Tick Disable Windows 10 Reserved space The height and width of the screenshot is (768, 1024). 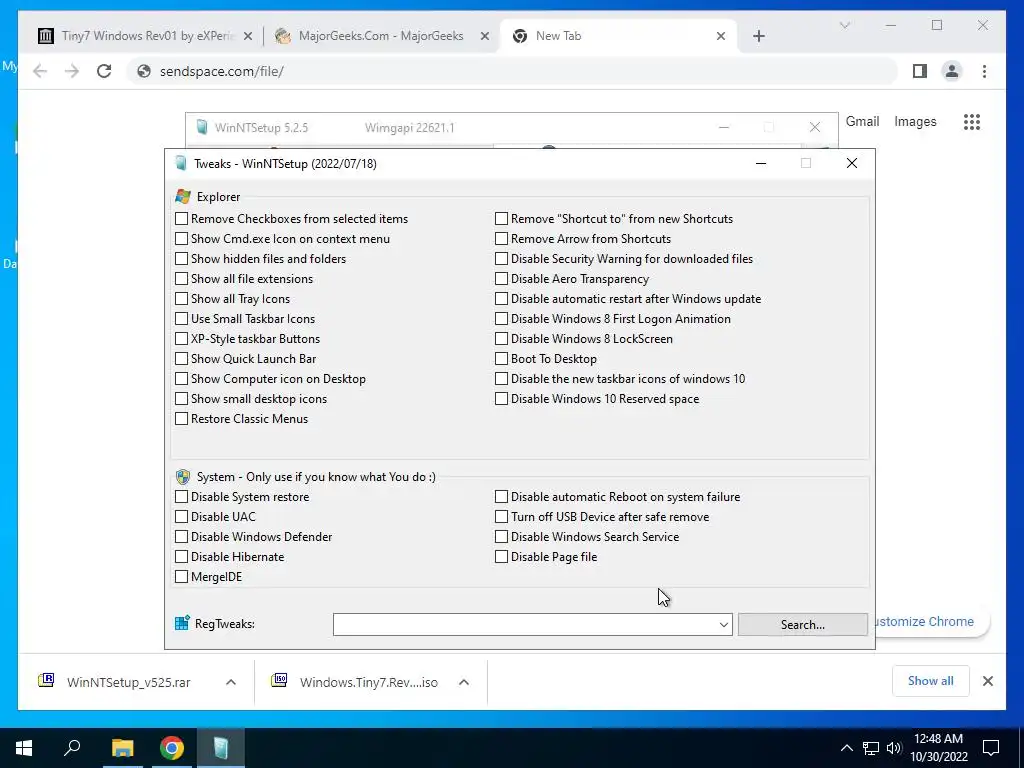coord(501,398)
